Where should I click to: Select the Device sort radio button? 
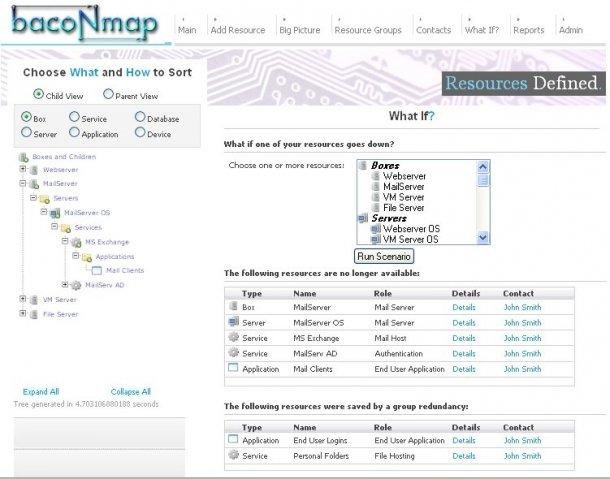pos(140,132)
